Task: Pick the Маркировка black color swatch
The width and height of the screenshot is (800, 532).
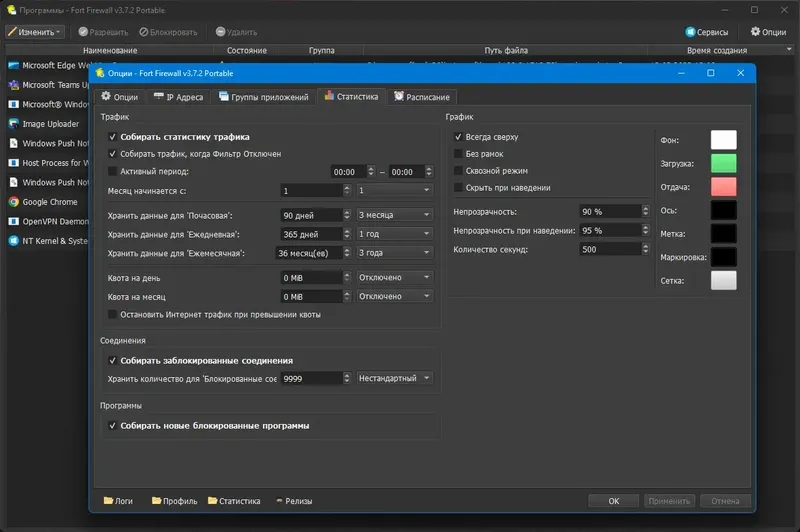Action: click(x=723, y=257)
